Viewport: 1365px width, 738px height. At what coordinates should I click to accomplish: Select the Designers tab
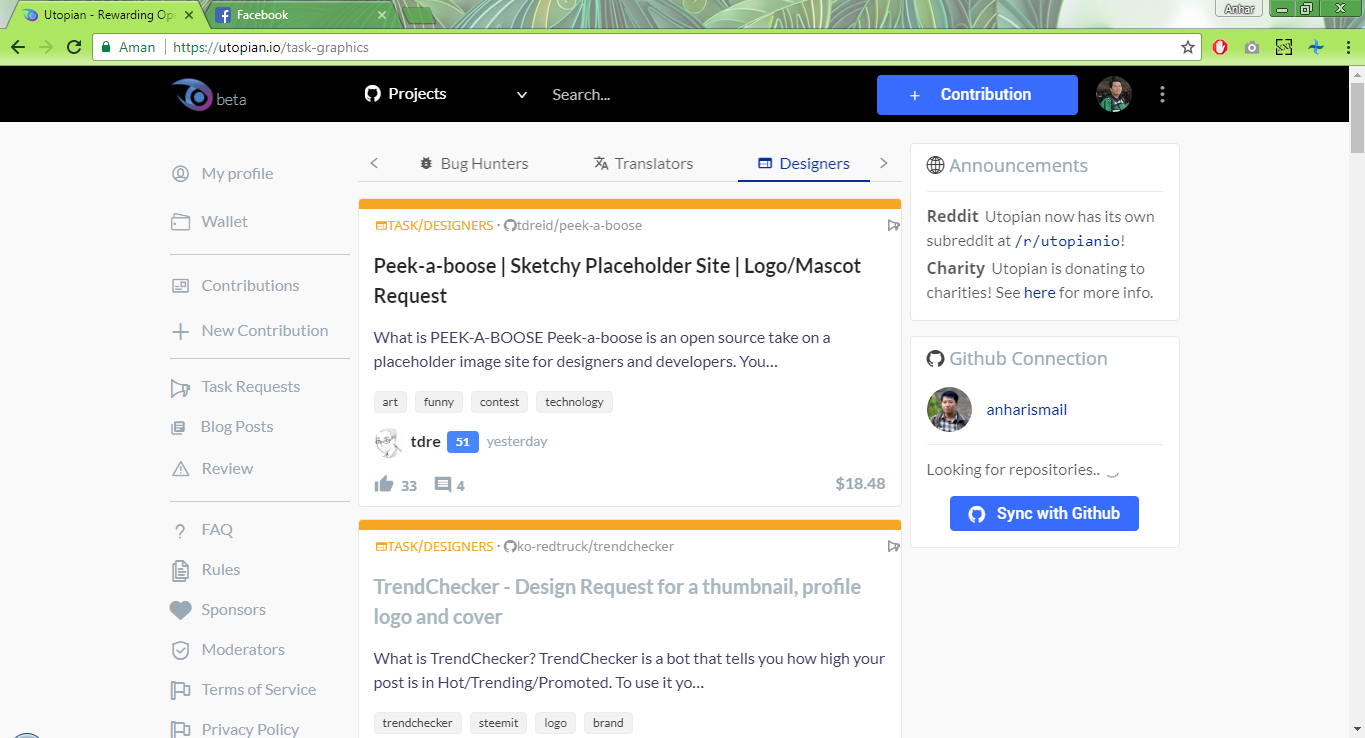tap(804, 164)
